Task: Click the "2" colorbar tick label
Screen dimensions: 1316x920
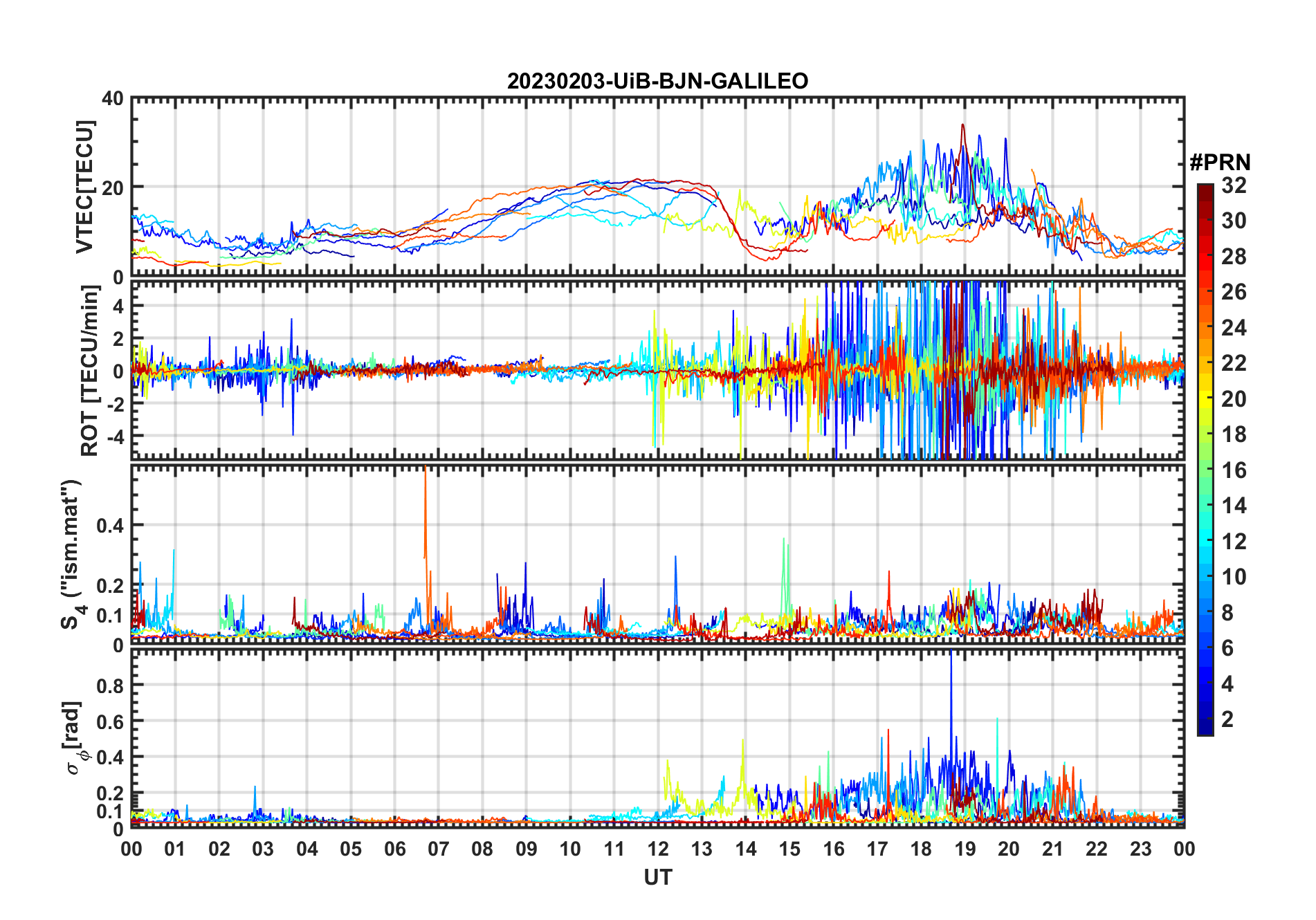Action: pyautogui.click(x=1227, y=719)
